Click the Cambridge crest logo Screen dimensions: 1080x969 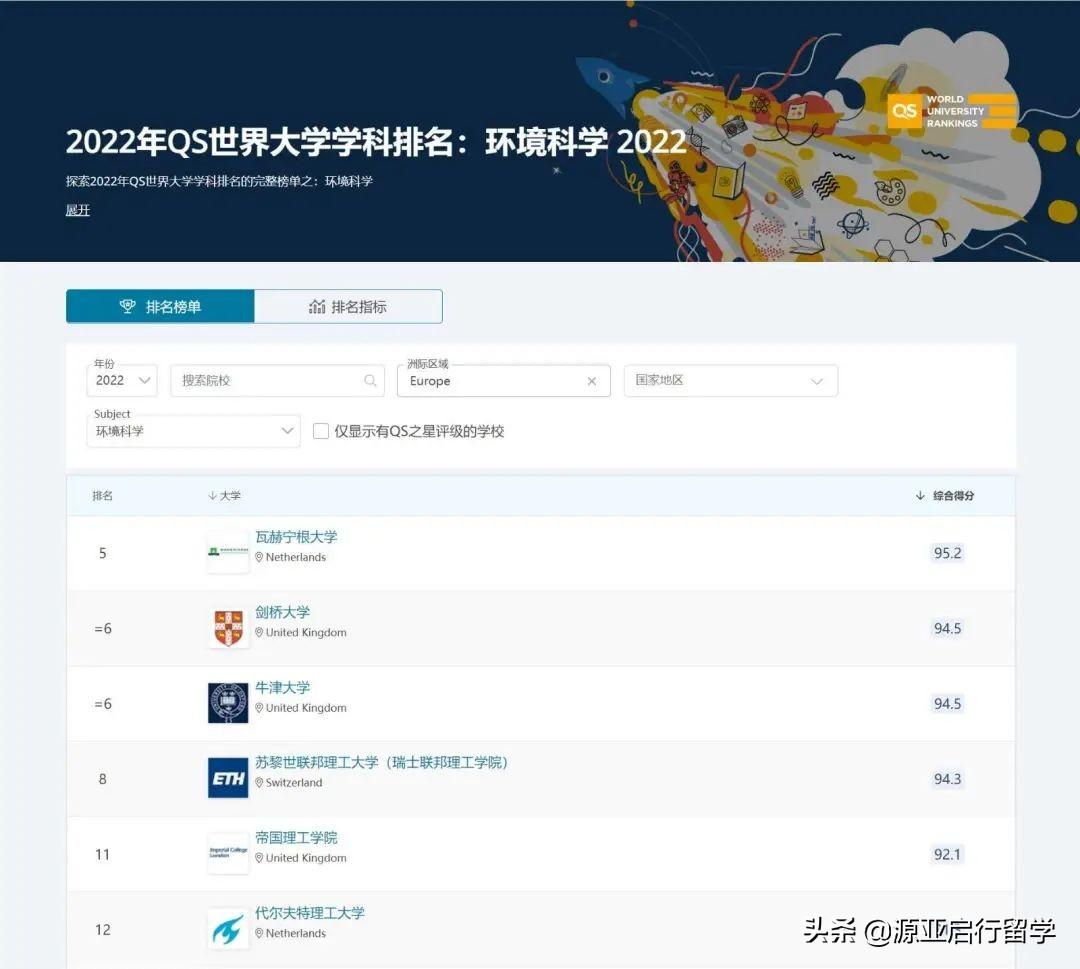tap(228, 627)
